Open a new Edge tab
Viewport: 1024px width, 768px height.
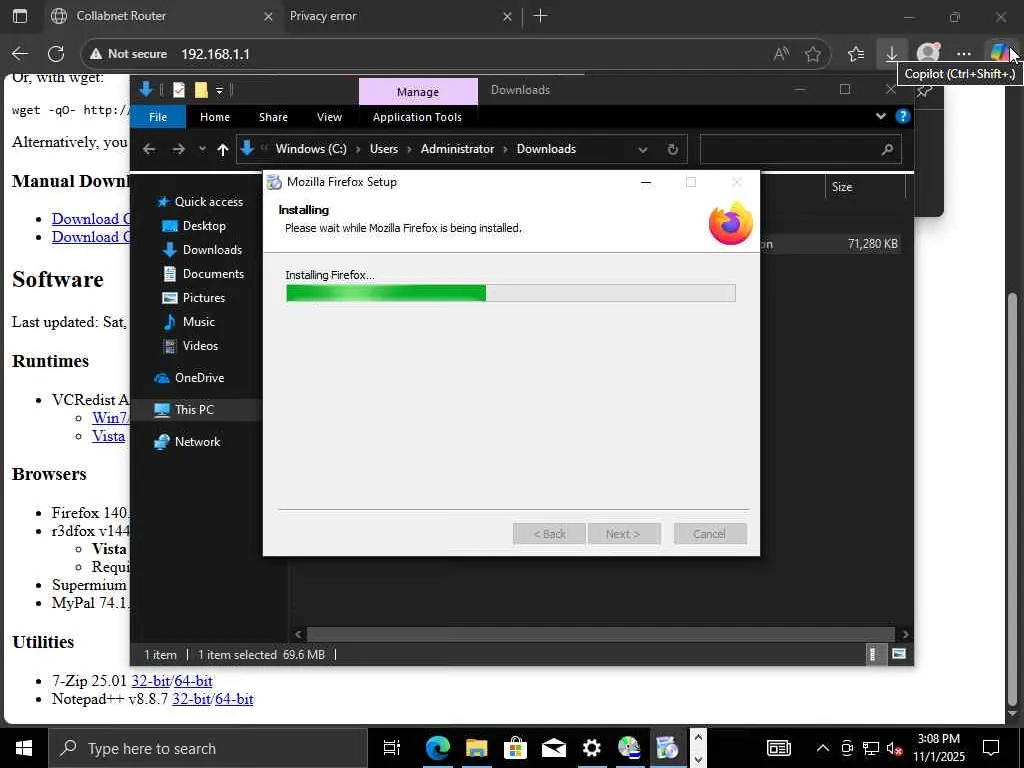[x=541, y=16]
